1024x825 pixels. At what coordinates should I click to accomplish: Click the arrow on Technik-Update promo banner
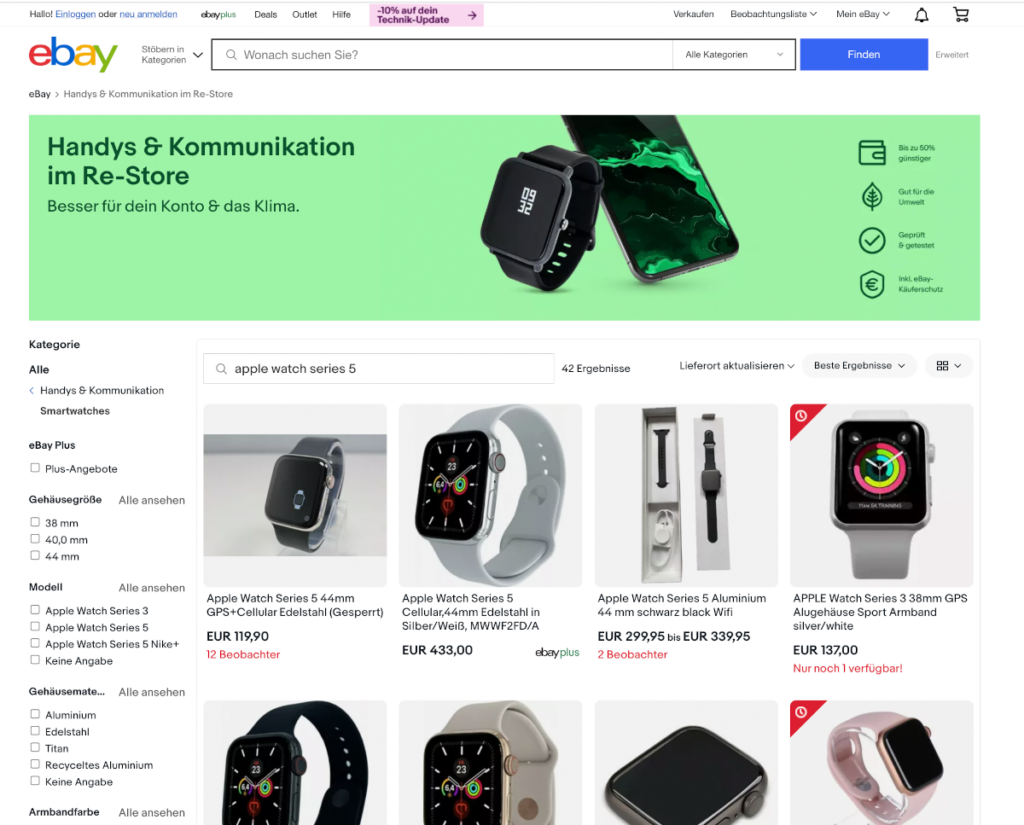point(472,15)
